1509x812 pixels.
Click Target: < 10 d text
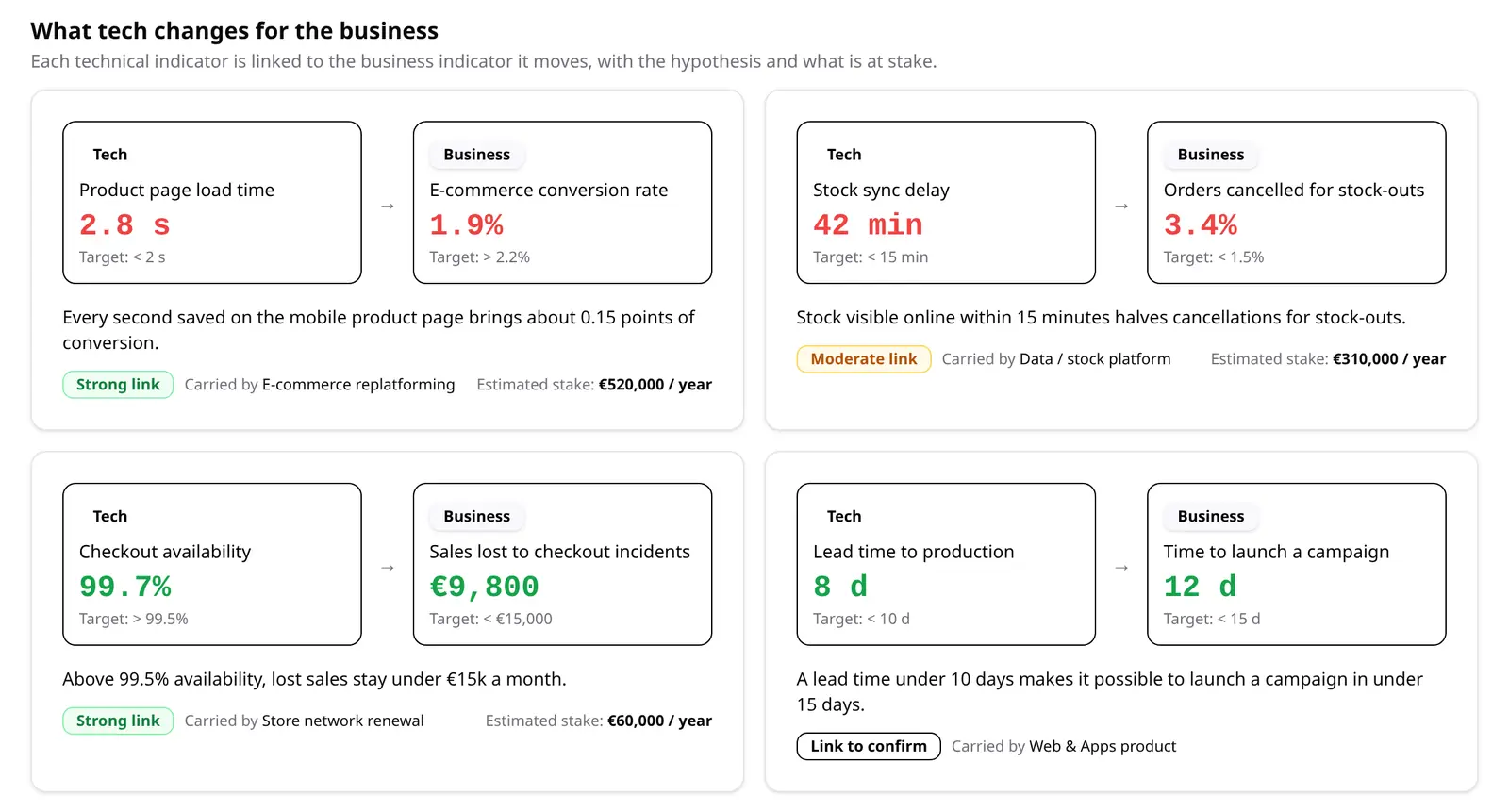click(x=861, y=620)
